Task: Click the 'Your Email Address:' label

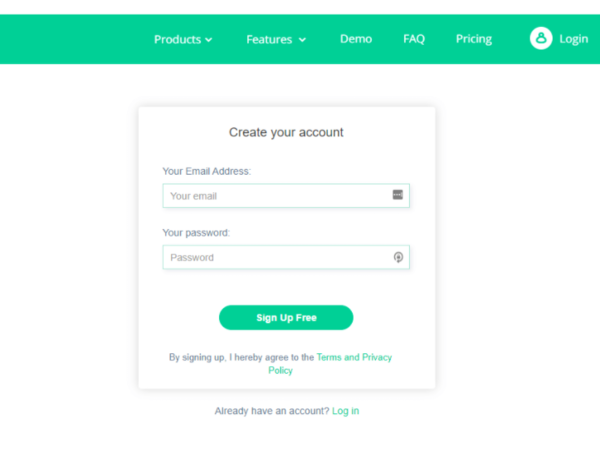Action: coord(207,171)
